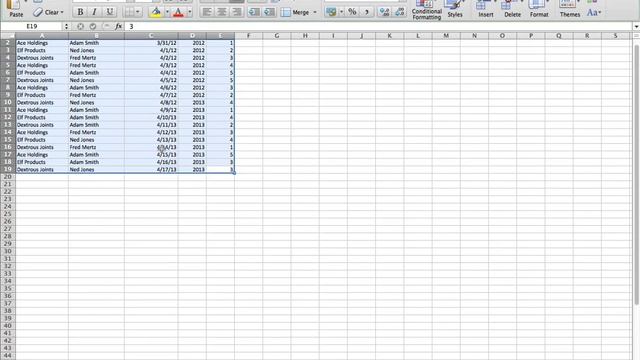Toggle Italic formatting
This screenshot has width=640, height=360.
94,12
